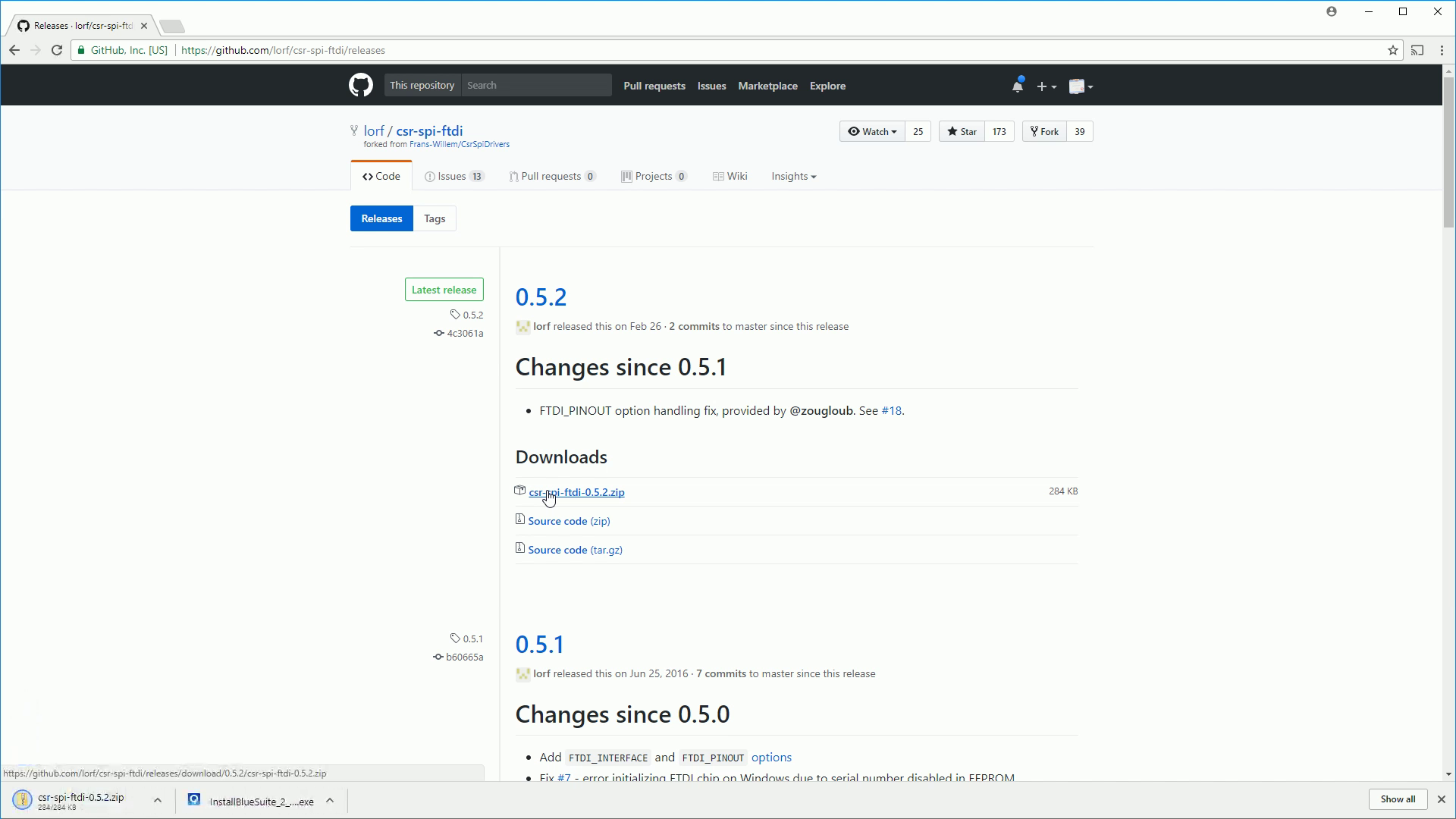Open the Frans-Willem/CsrSpiDrivers fork source
1456x819 pixels.
click(x=460, y=144)
